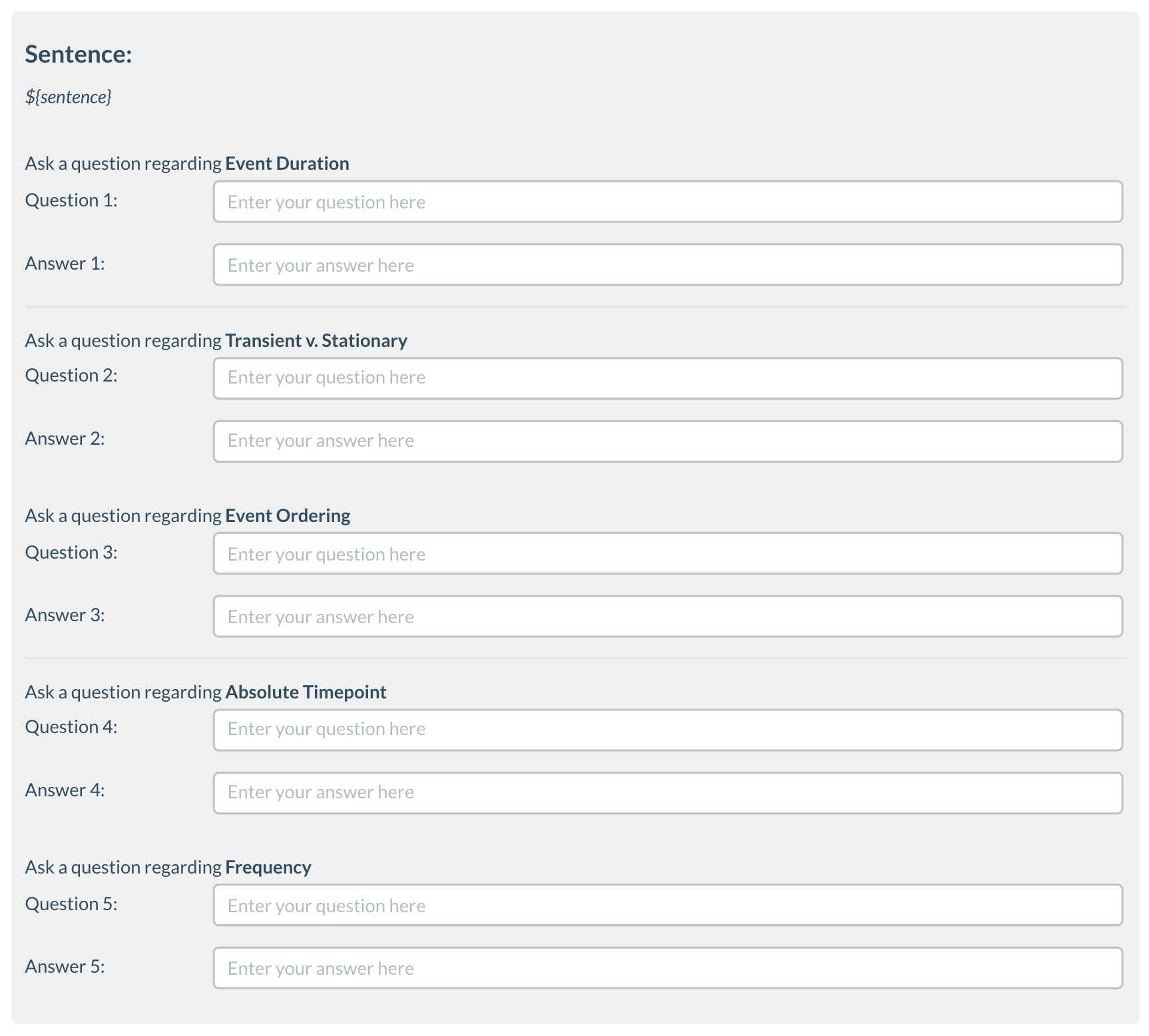Click the Answer 3 input field
This screenshot has width=1149, height=1036.
[667, 617]
